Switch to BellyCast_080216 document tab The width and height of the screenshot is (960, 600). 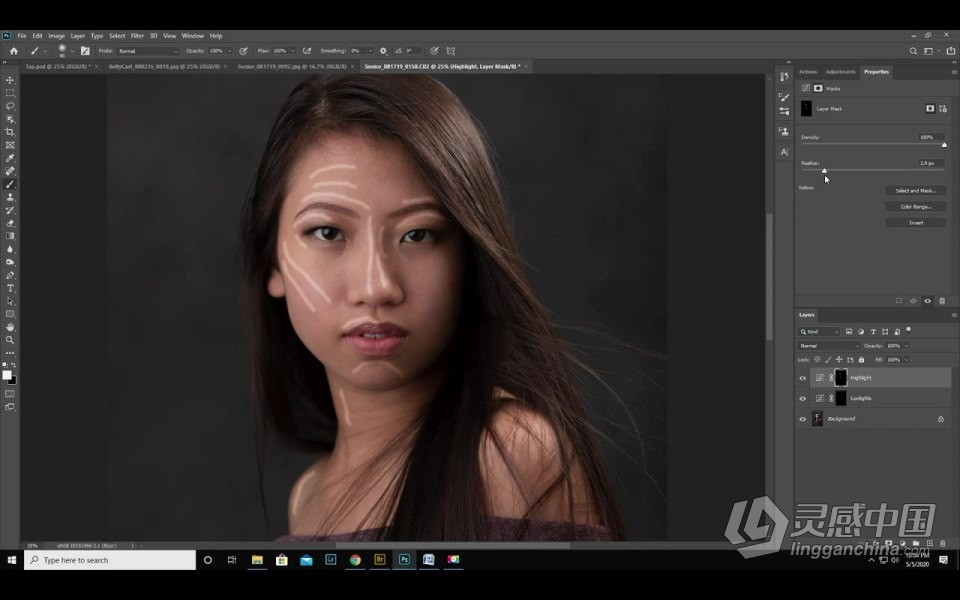(x=164, y=66)
